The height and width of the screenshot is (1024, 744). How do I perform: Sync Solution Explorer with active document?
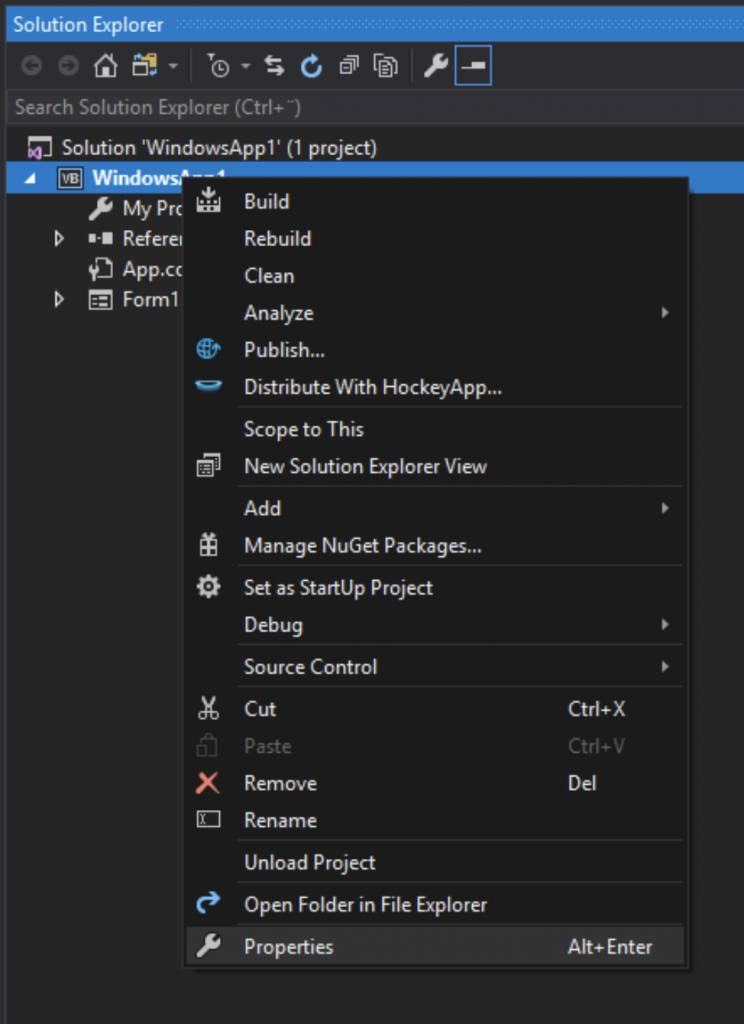275,65
